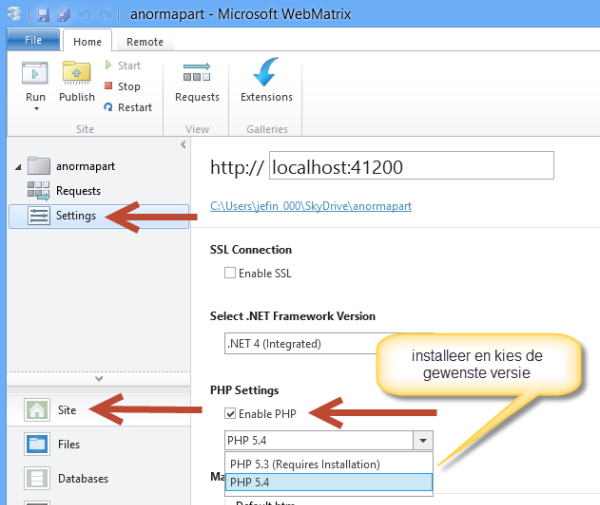Open the Files workspace
The image size is (600, 505).
(x=99, y=444)
